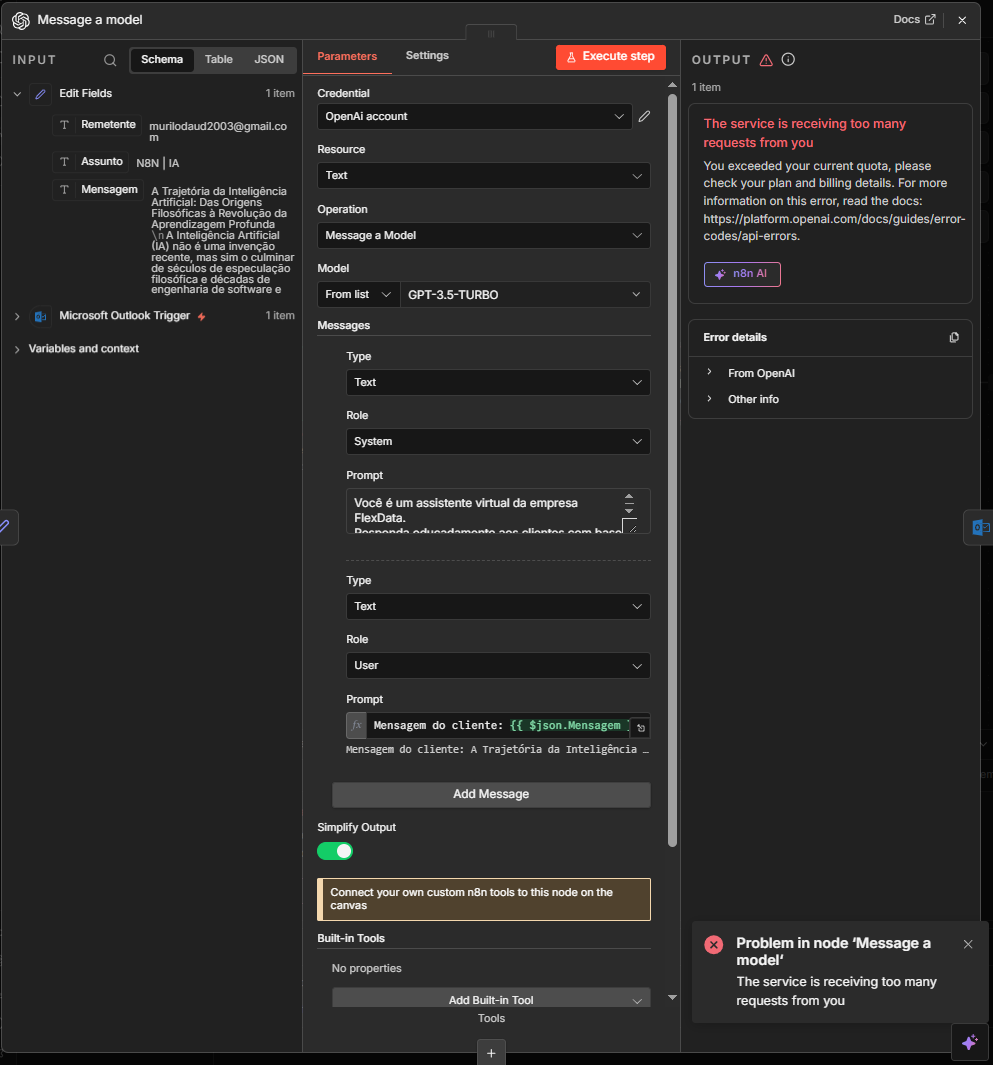Open the expression editor icon of user prompt
993x1065 pixels.
640,728
